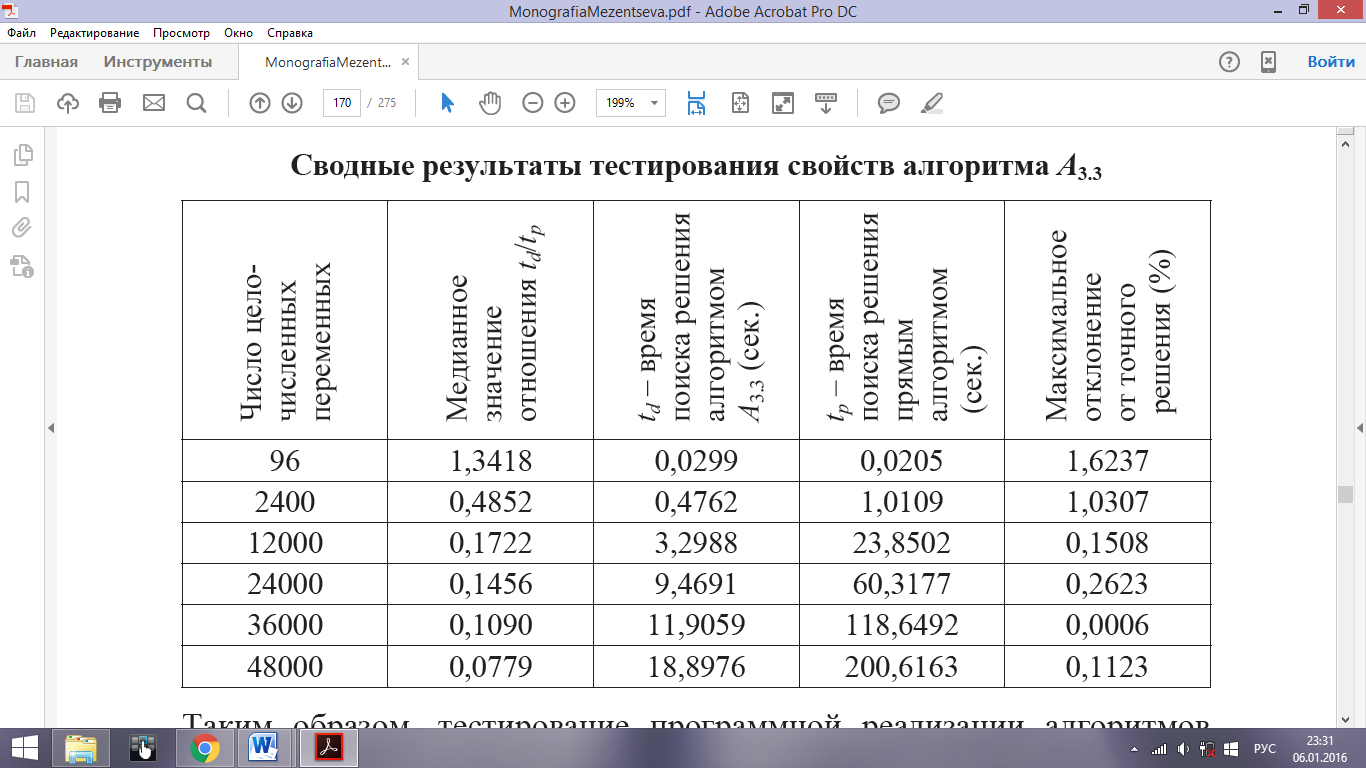Go to next page arrow
Image resolution: width=1366 pixels, height=768 pixels.
(x=292, y=103)
